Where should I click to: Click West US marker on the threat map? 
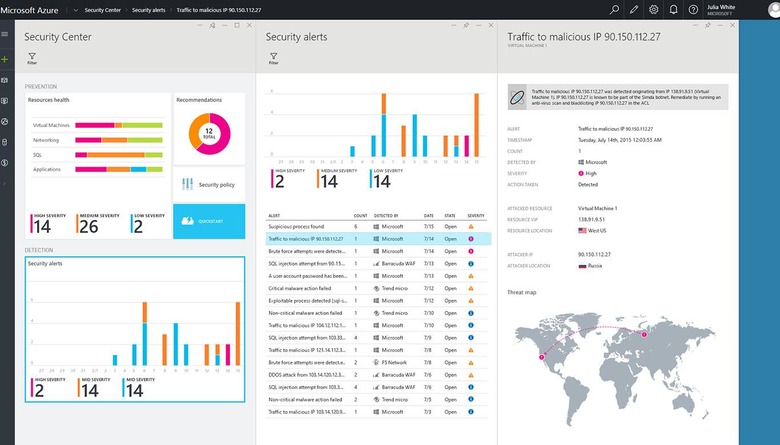(542, 357)
